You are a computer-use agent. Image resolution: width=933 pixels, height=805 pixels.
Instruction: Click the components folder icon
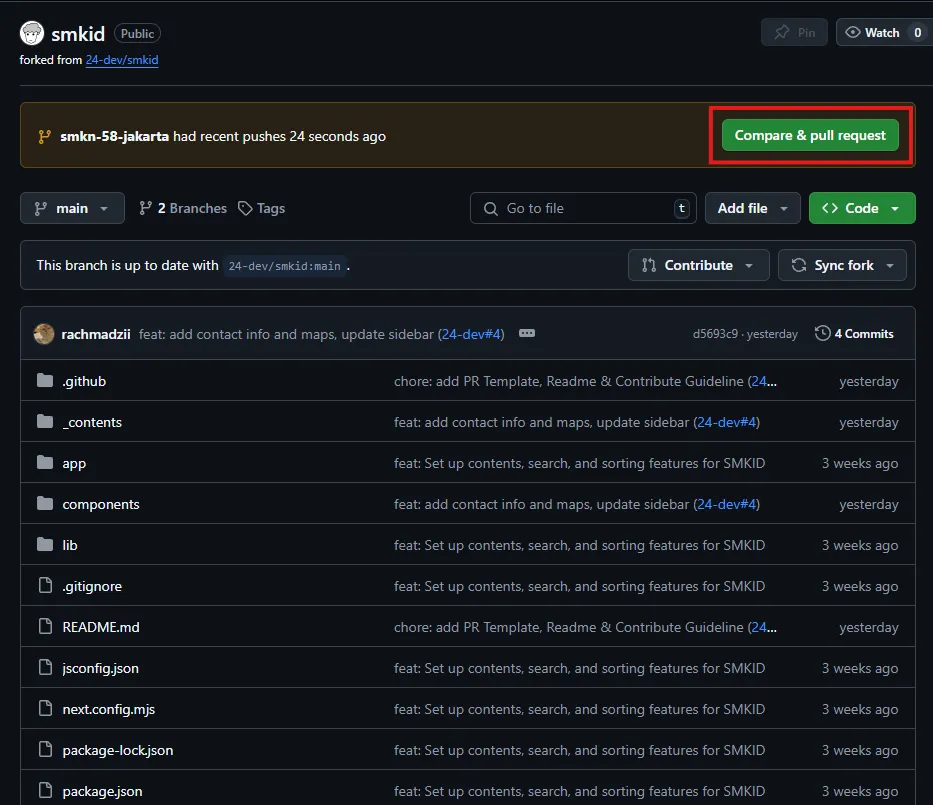point(45,503)
